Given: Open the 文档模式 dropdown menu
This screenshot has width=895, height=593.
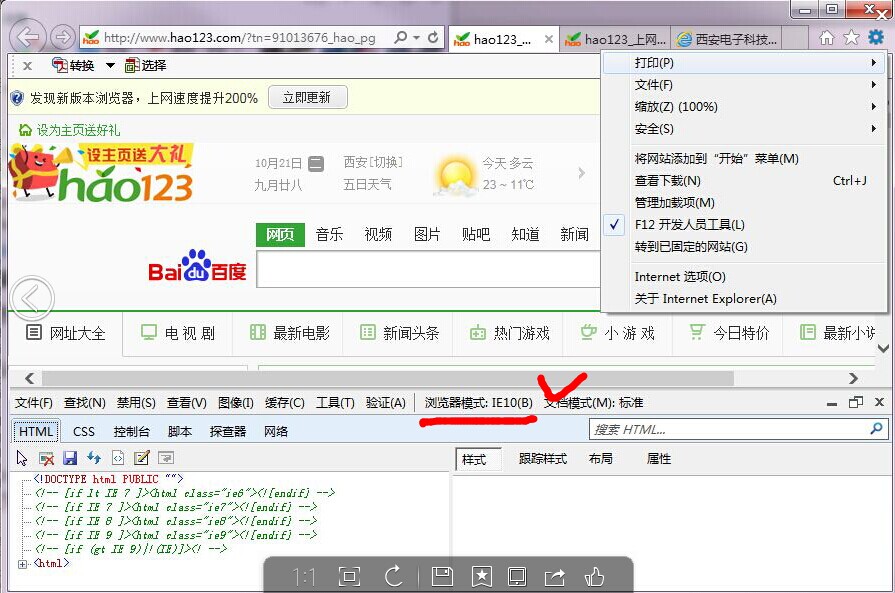Looking at the screenshot, I should point(594,403).
